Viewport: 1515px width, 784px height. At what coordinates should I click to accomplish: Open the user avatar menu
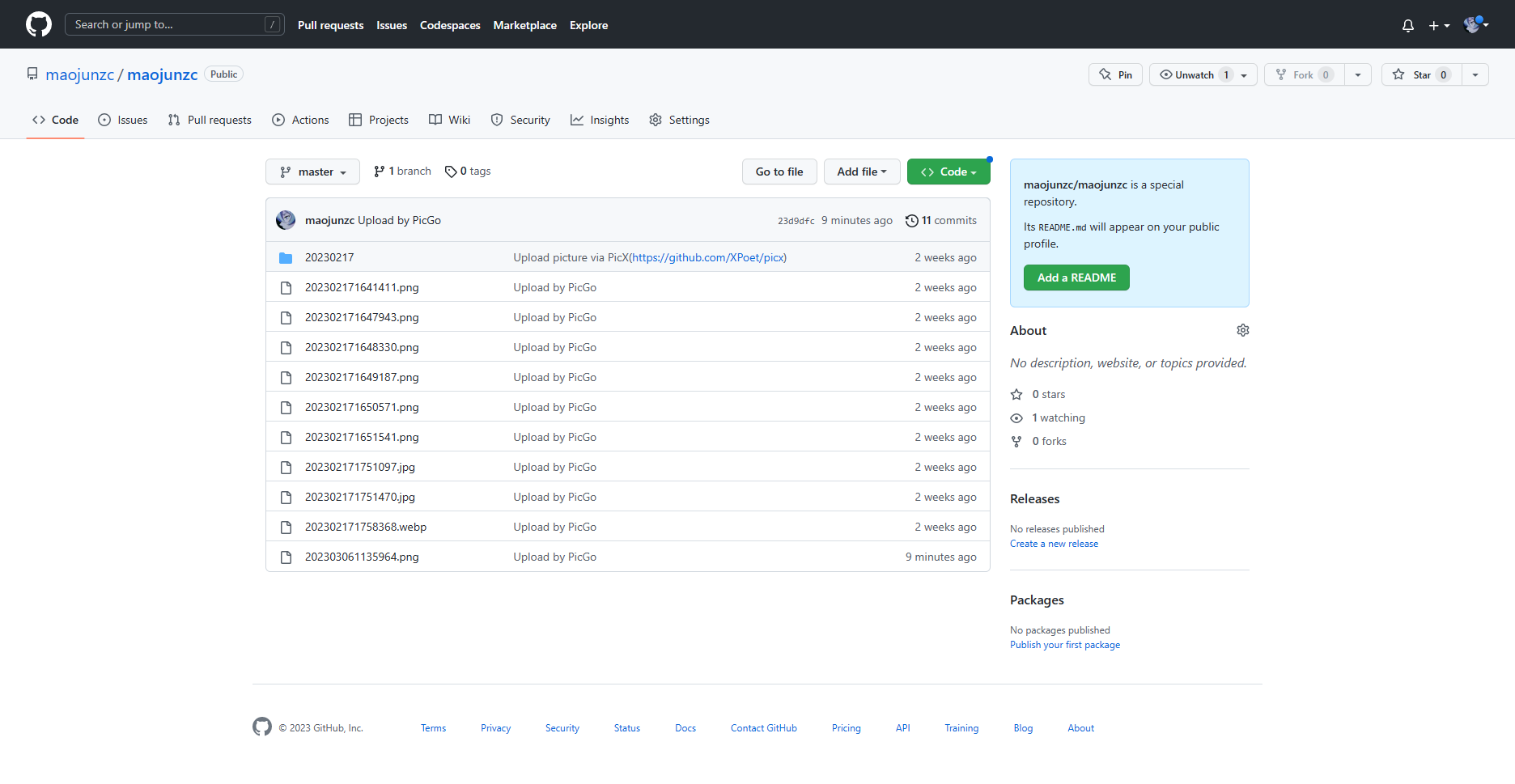click(x=1476, y=25)
